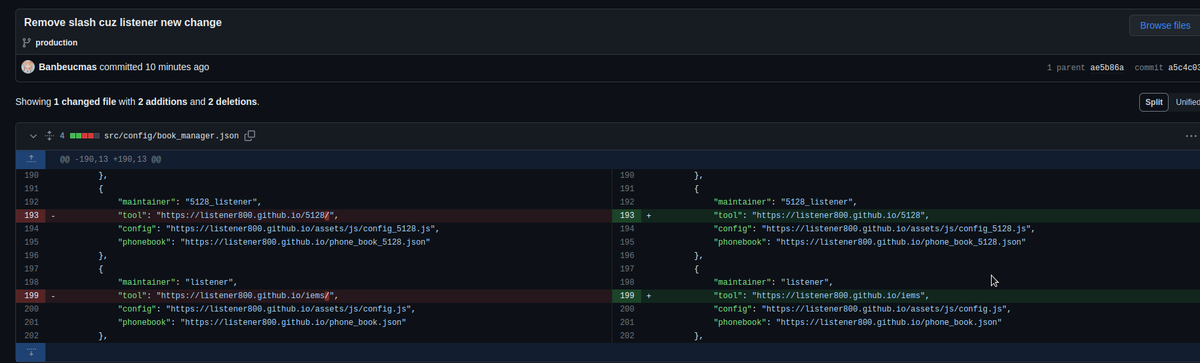
Task: Click the commit title 'Remove slash cuz listener new change'
Action: click(x=123, y=22)
